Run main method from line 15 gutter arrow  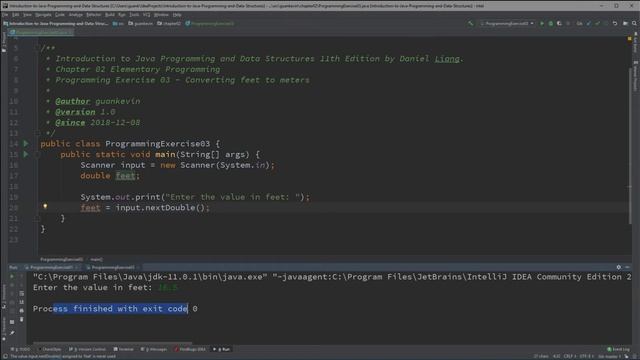coord(26,154)
